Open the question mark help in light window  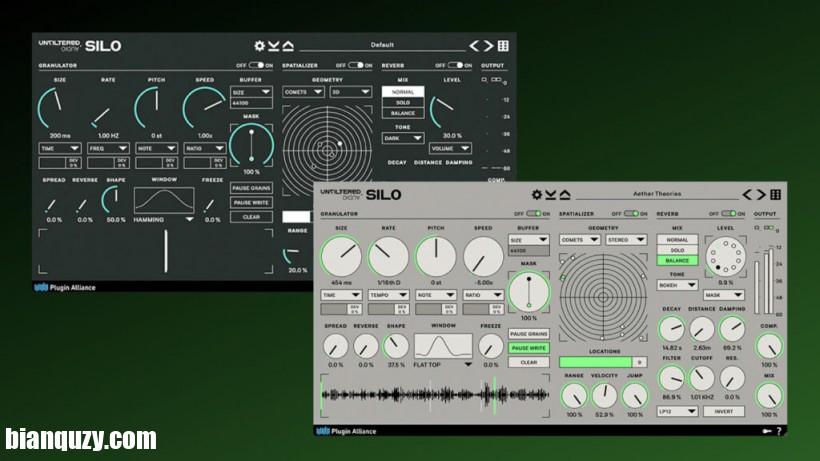point(779,431)
